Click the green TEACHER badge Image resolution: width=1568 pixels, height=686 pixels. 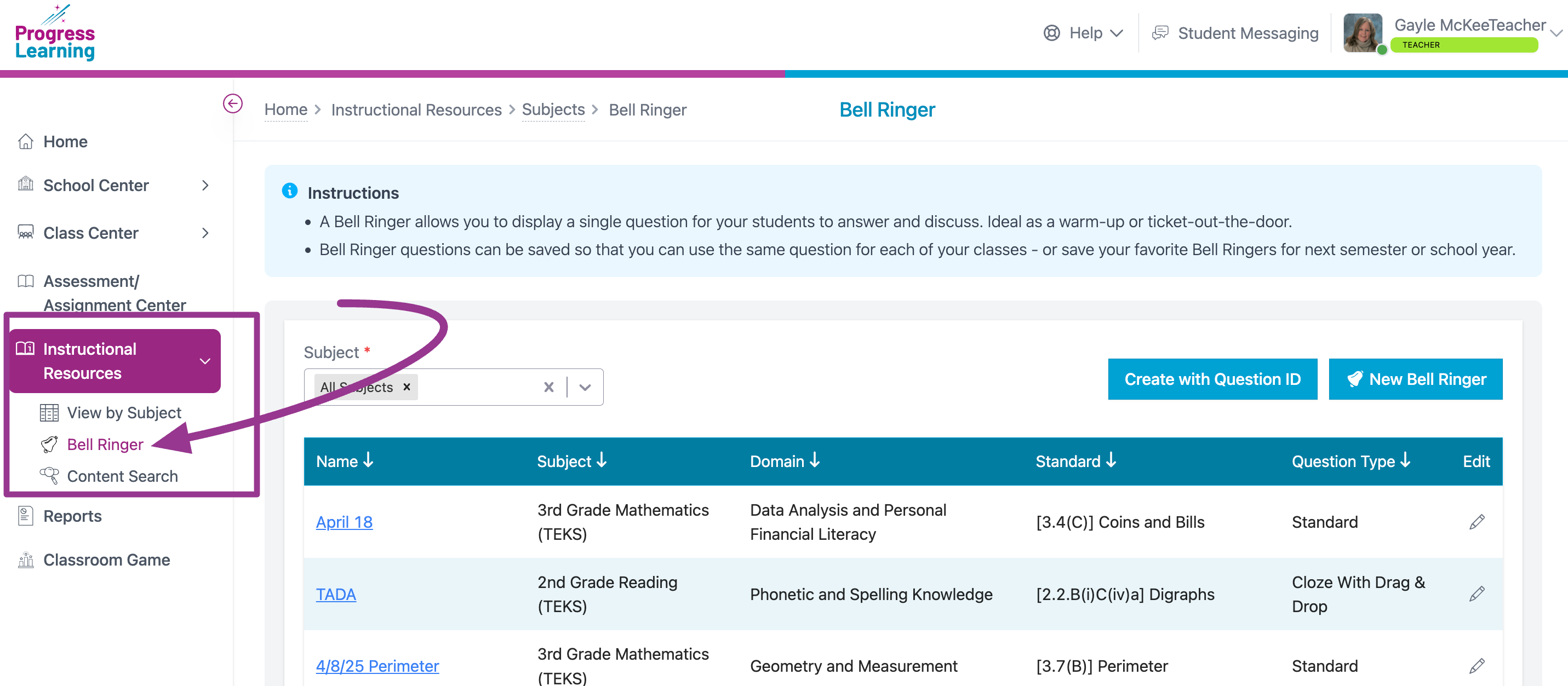click(x=1464, y=45)
